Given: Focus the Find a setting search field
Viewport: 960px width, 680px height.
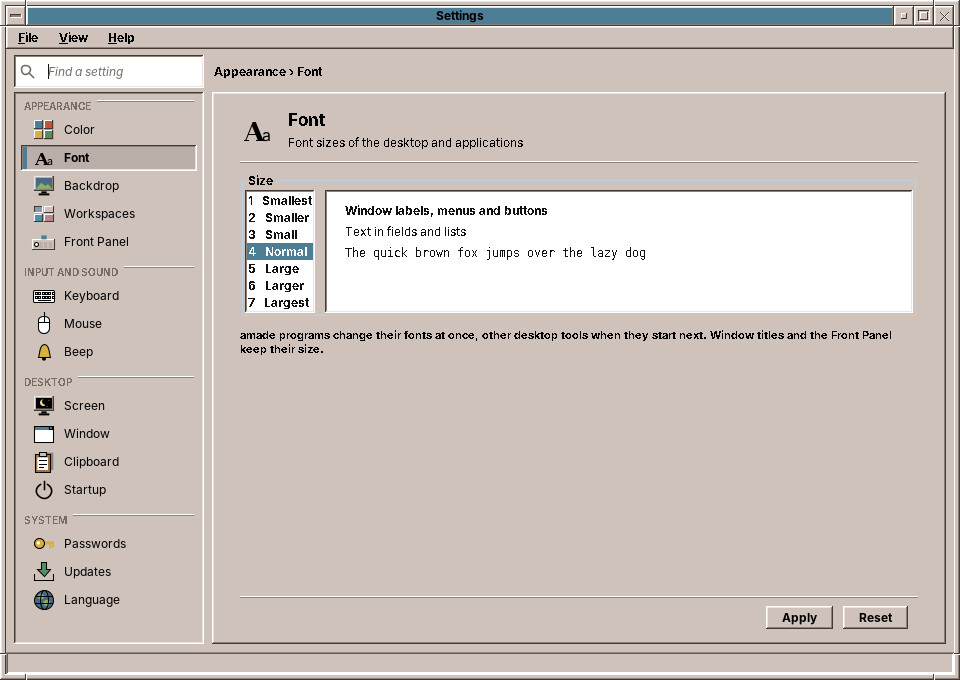Looking at the screenshot, I should 109,72.
